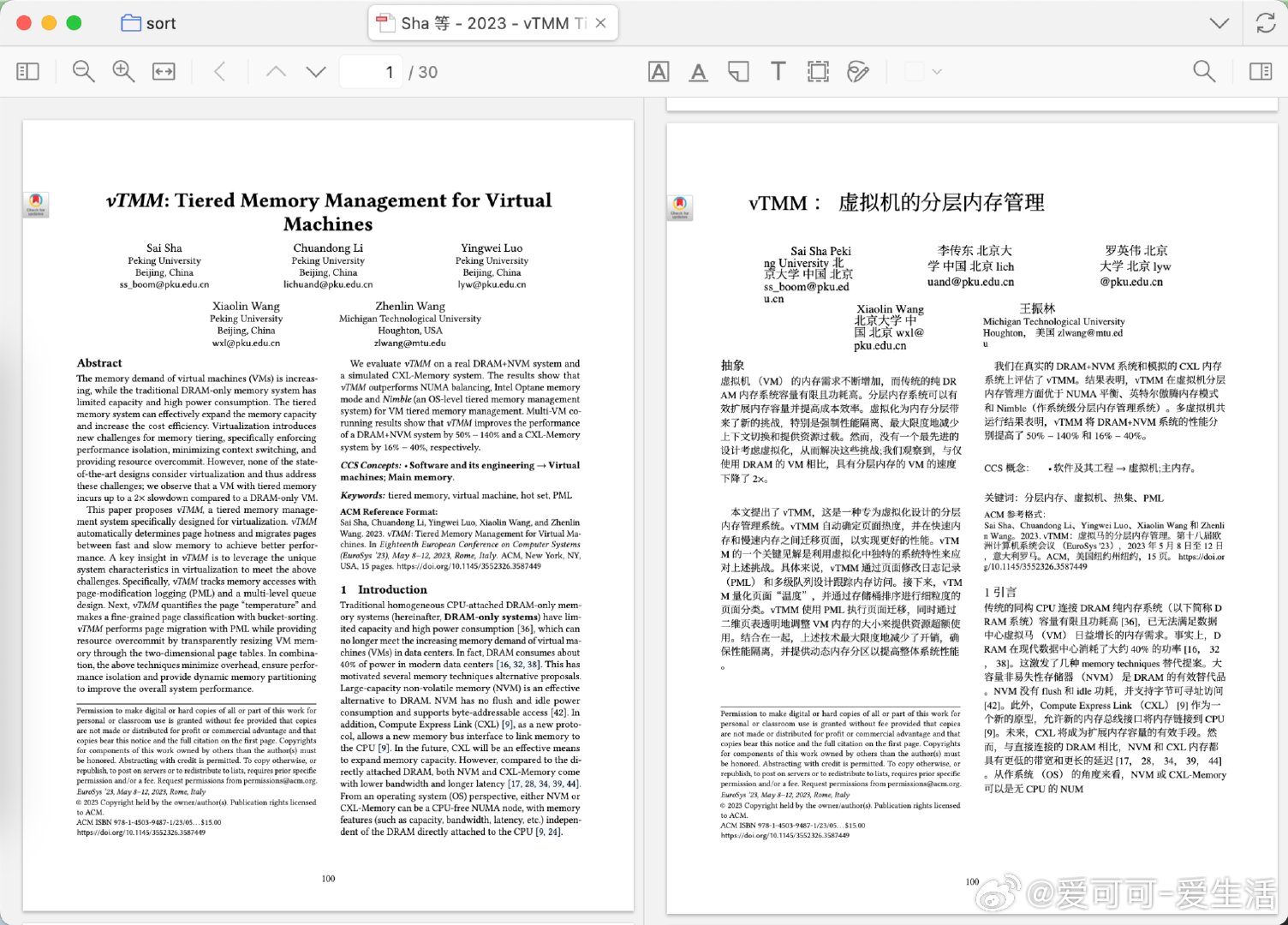Image resolution: width=1288 pixels, height=925 pixels.
Task: Click citation [16, 32, 38] in Introduction
Action: 518,665
